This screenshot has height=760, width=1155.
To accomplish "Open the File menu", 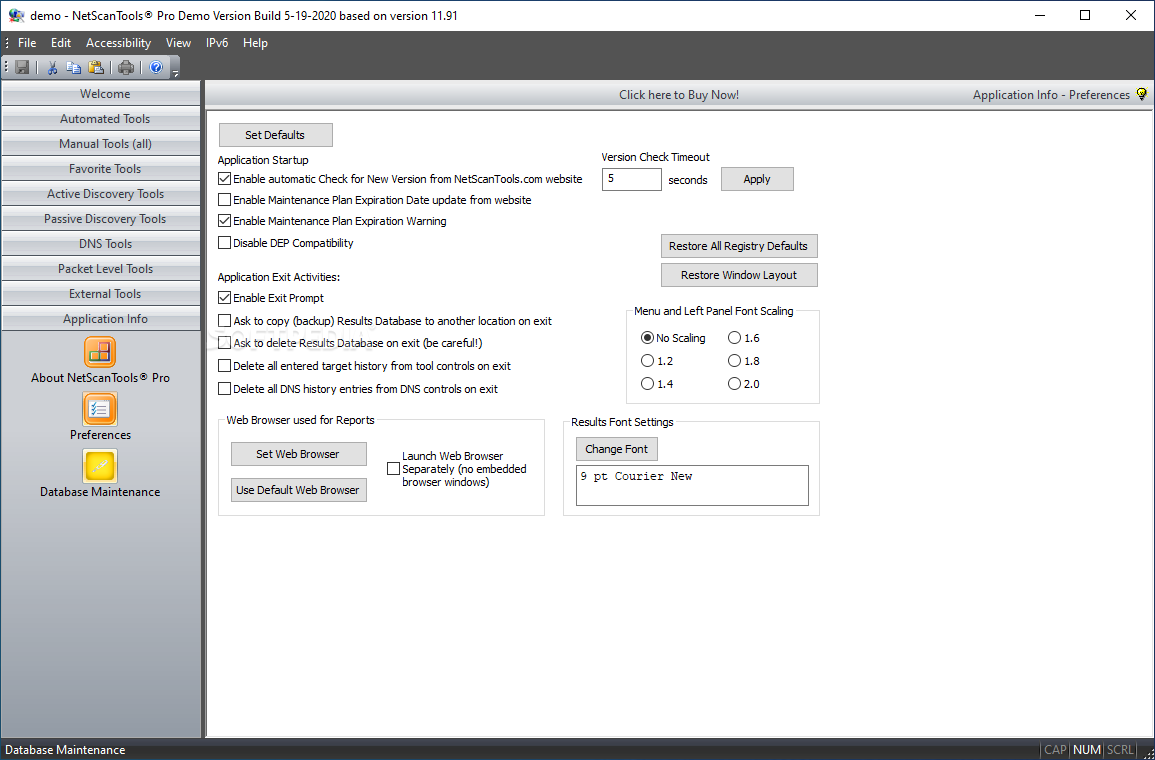I will 27,43.
